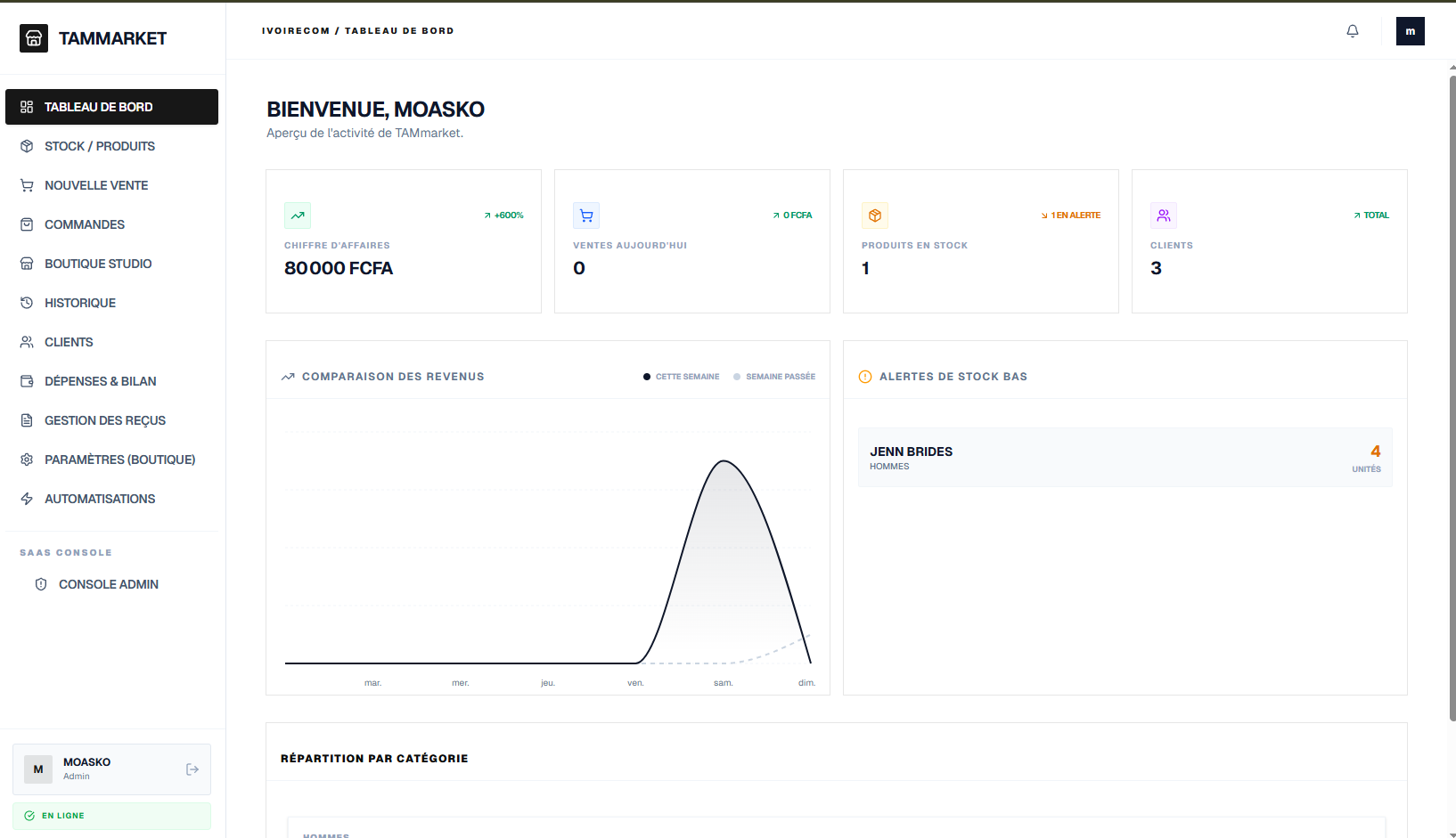Click the shopping cart icon in Ventes aujourd'hui card
Screen dimensions: 1456x838
(x=586, y=216)
